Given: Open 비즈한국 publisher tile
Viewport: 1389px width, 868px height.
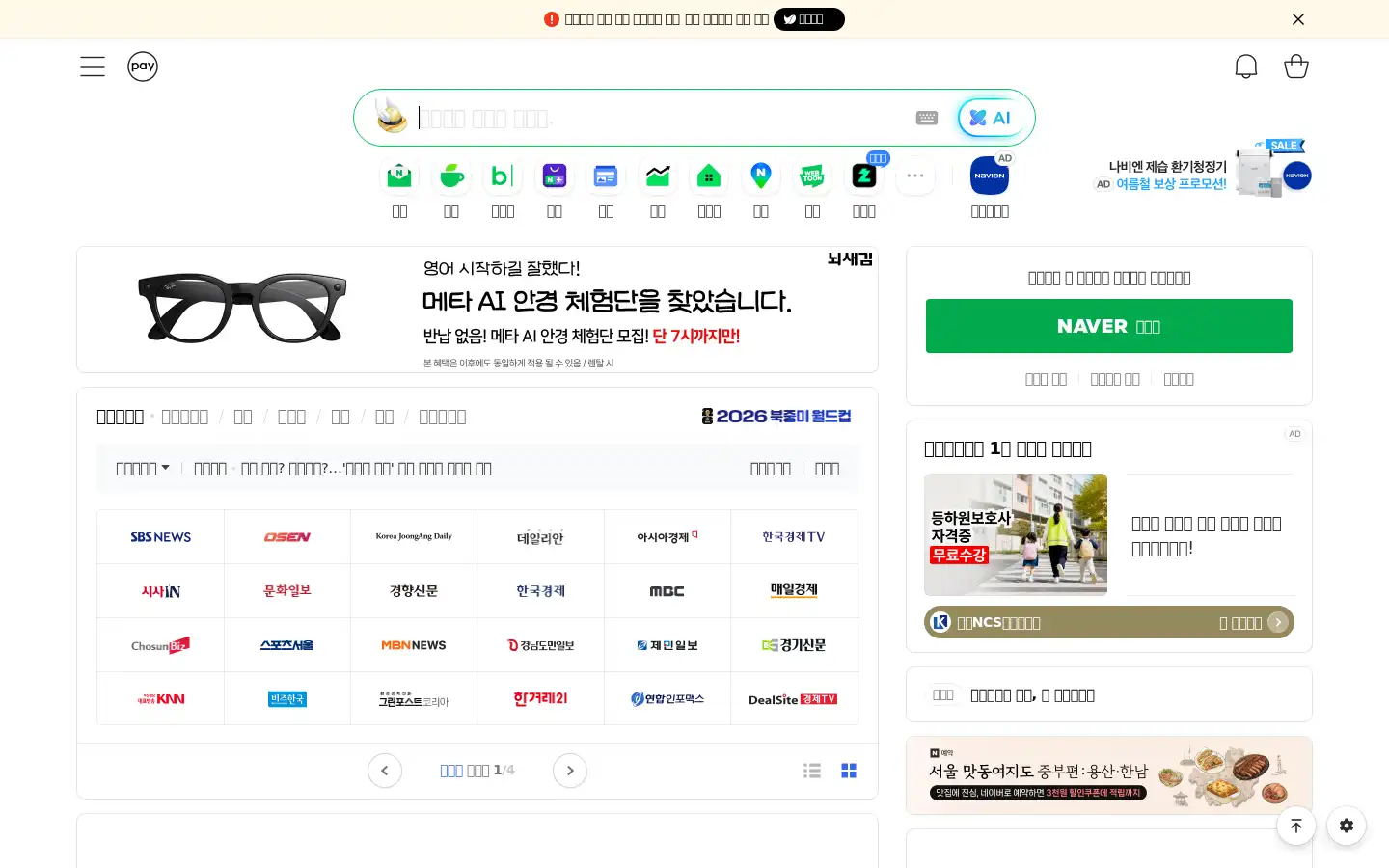Looking at the screenshot, I should click(287, 699).
